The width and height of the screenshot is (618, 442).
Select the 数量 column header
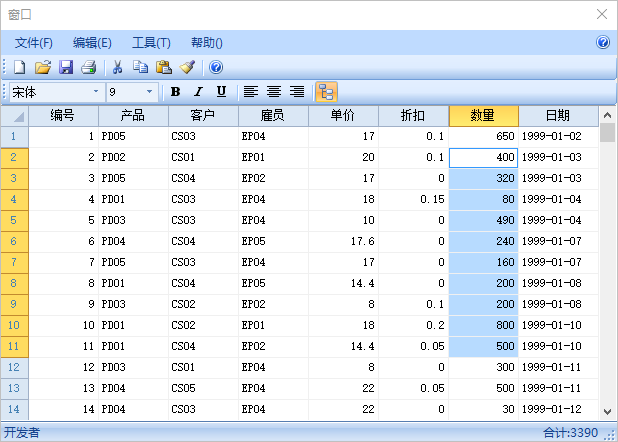[484, 116]
